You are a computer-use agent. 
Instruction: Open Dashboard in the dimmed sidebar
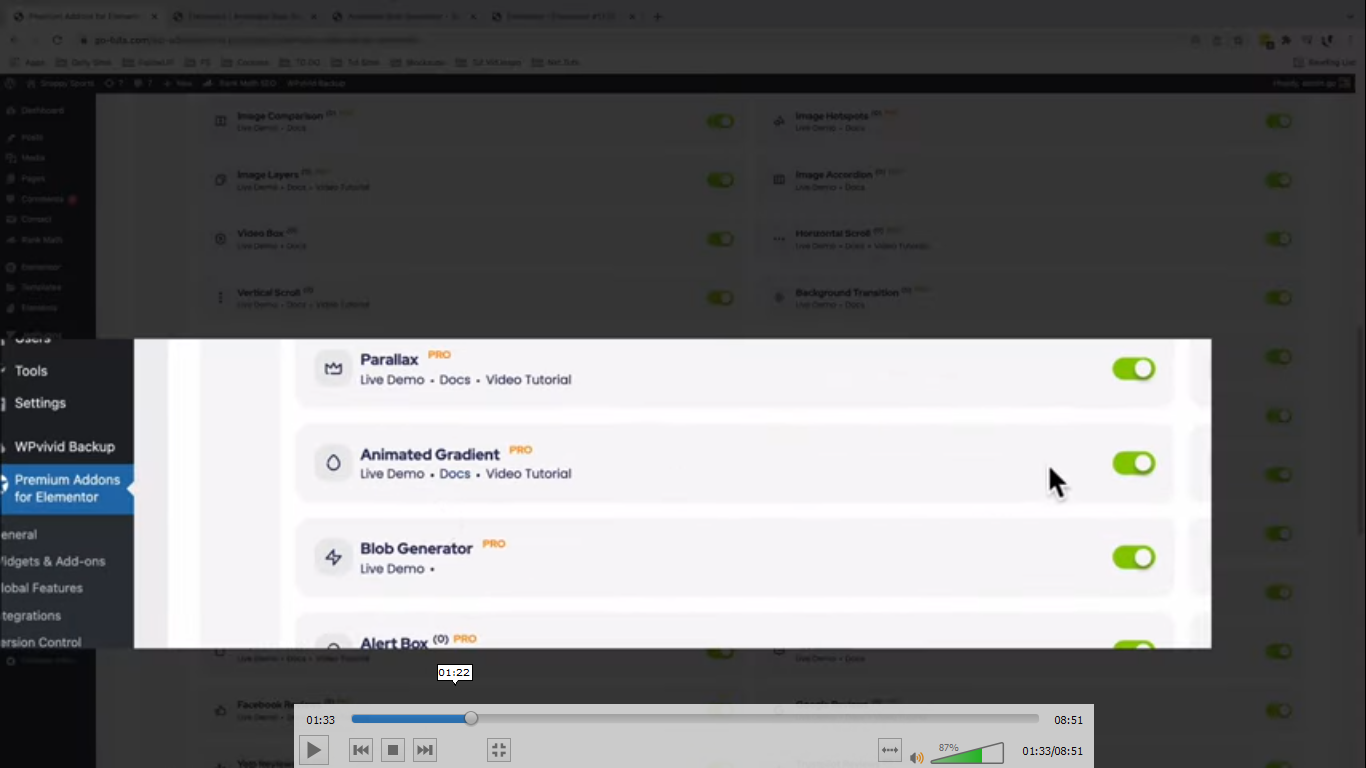(42, 110)
